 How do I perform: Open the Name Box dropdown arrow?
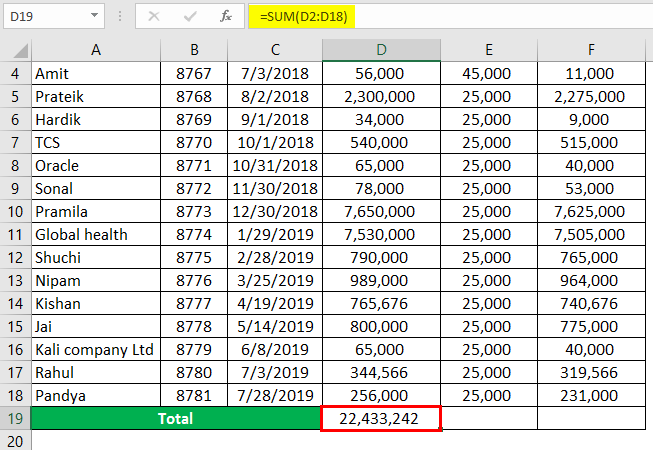[x=95, y=15]
